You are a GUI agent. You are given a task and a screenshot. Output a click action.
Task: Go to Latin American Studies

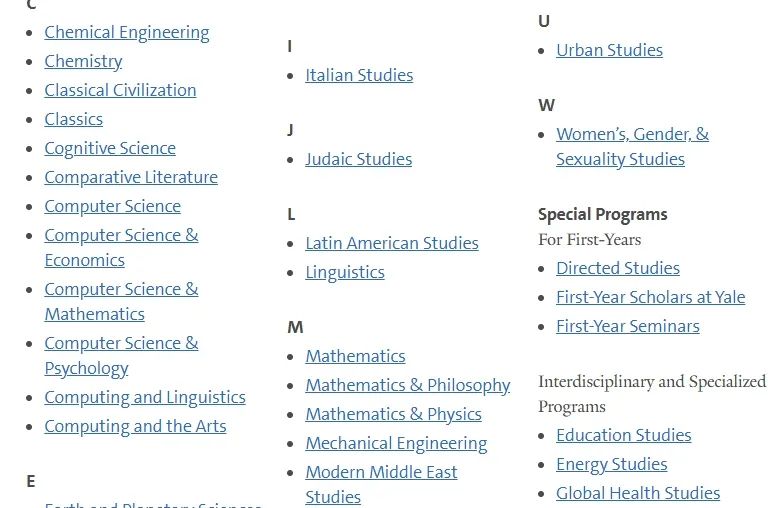point(392,243)
